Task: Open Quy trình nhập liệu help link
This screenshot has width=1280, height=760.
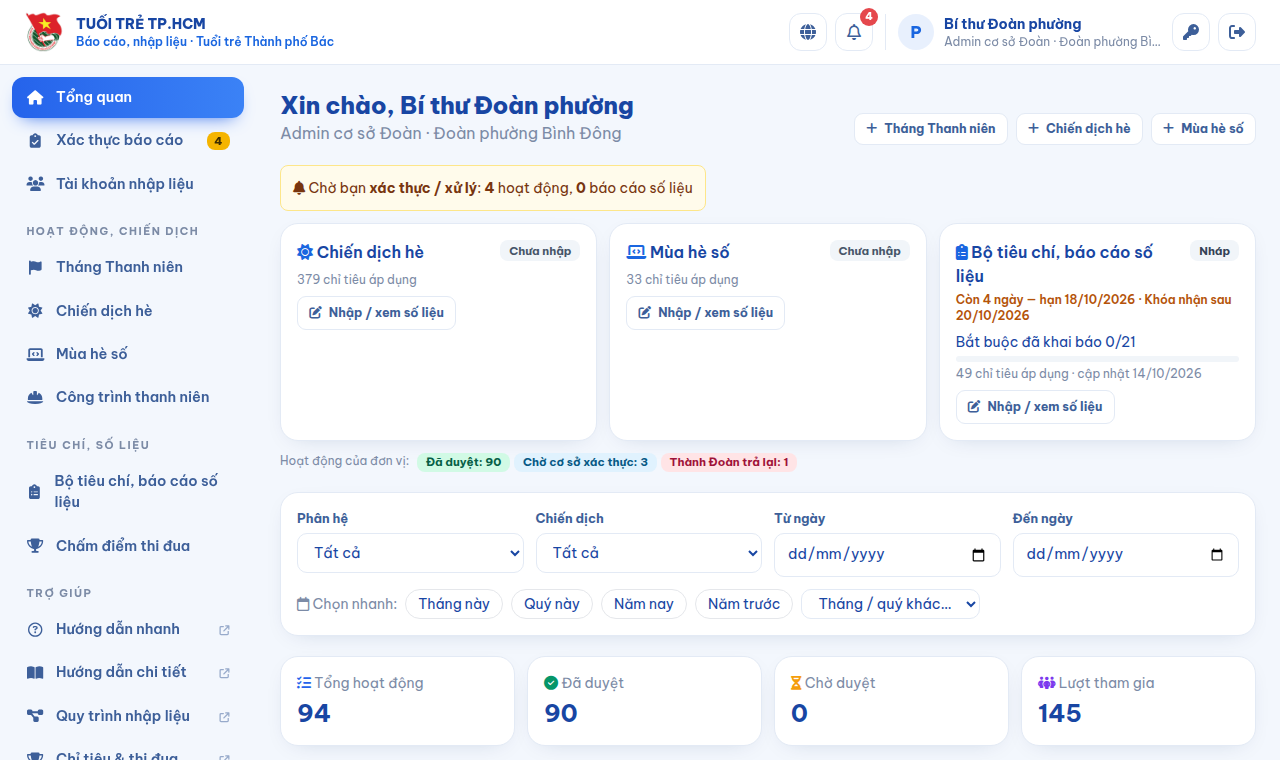Action: (x=128, y=716)
